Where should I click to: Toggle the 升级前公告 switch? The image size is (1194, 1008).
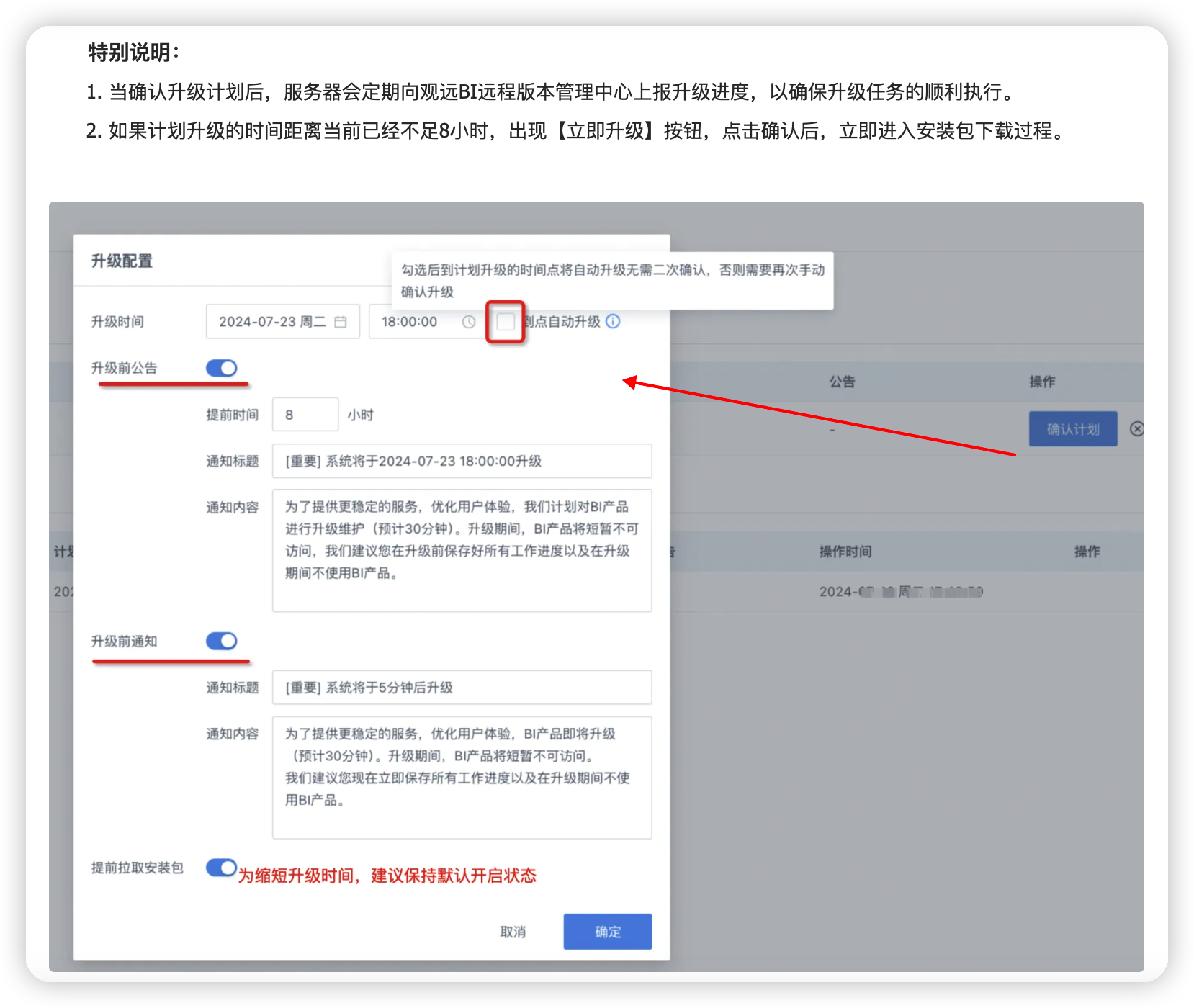222,368
